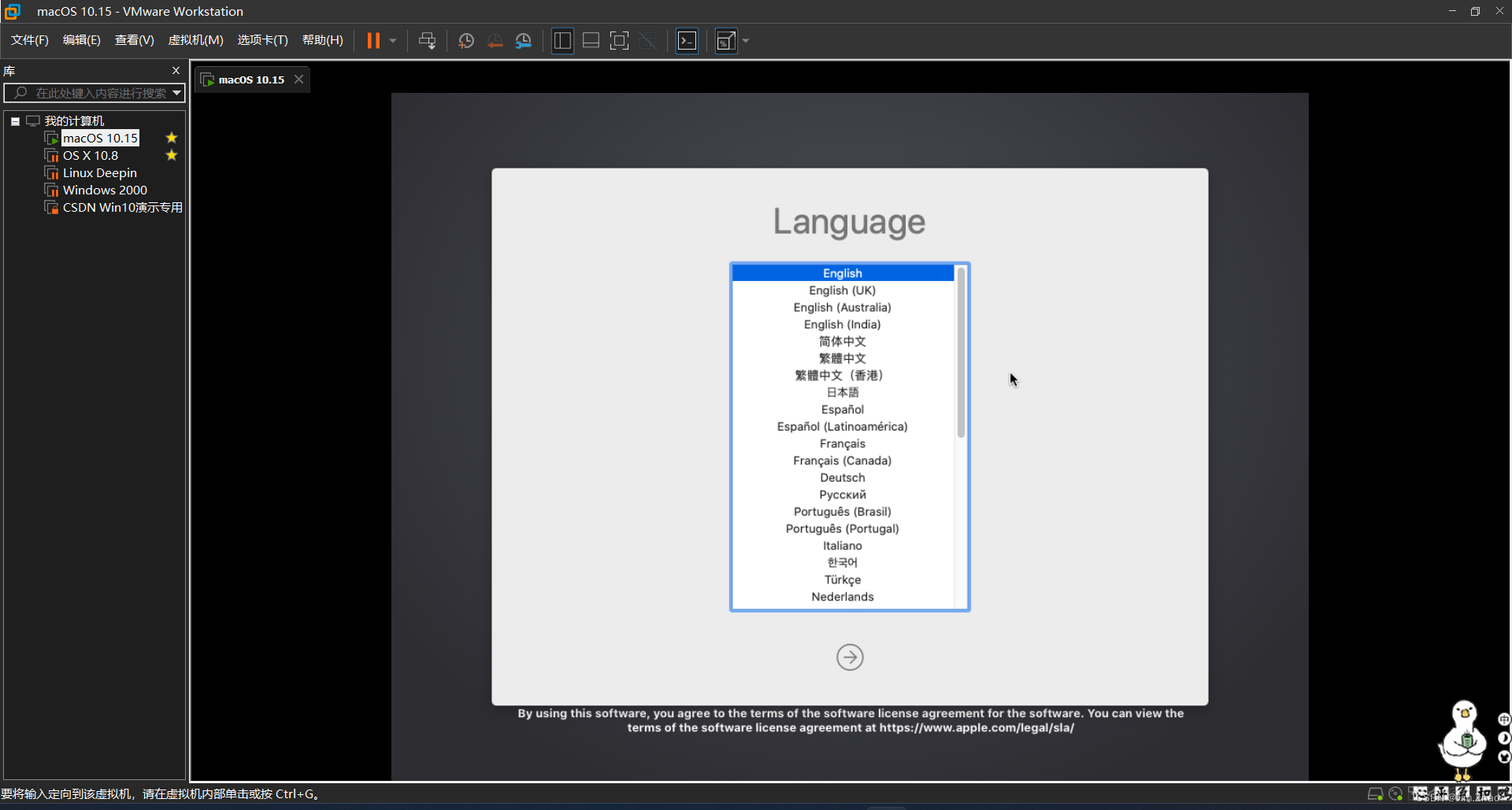Select 简体中文 language
This screenshot has width=1512, height=810.
click(x=843, y=342)
